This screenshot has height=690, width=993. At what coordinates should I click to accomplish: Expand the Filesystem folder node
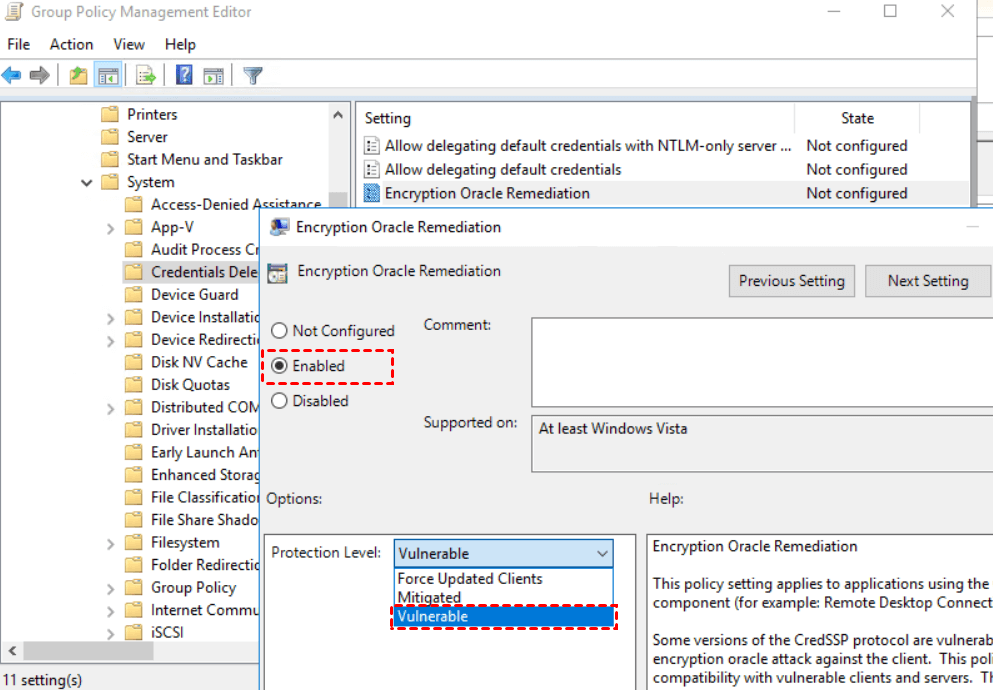click(x=110, y=543)
